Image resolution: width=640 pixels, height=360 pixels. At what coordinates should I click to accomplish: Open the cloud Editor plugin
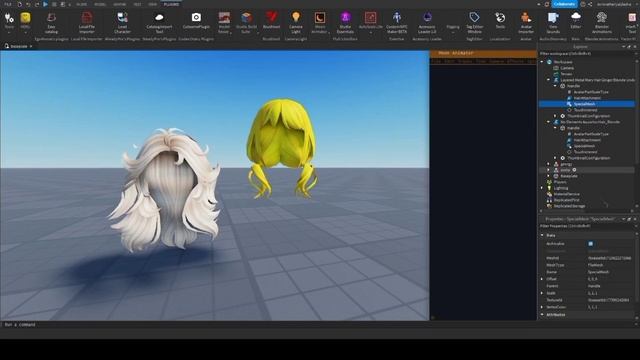pos(576,20)
